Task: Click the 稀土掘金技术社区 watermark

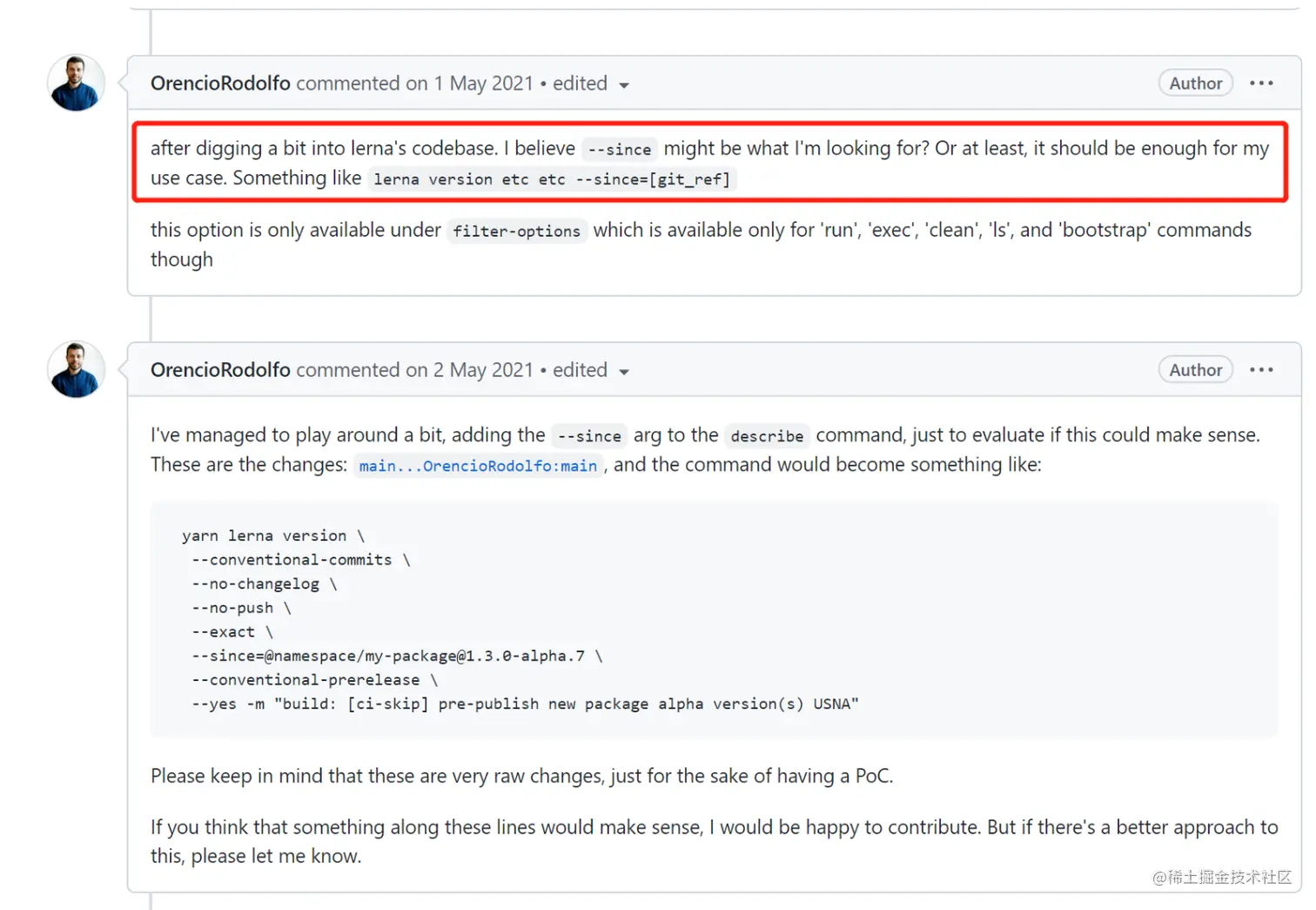Action: [1221, 877]
